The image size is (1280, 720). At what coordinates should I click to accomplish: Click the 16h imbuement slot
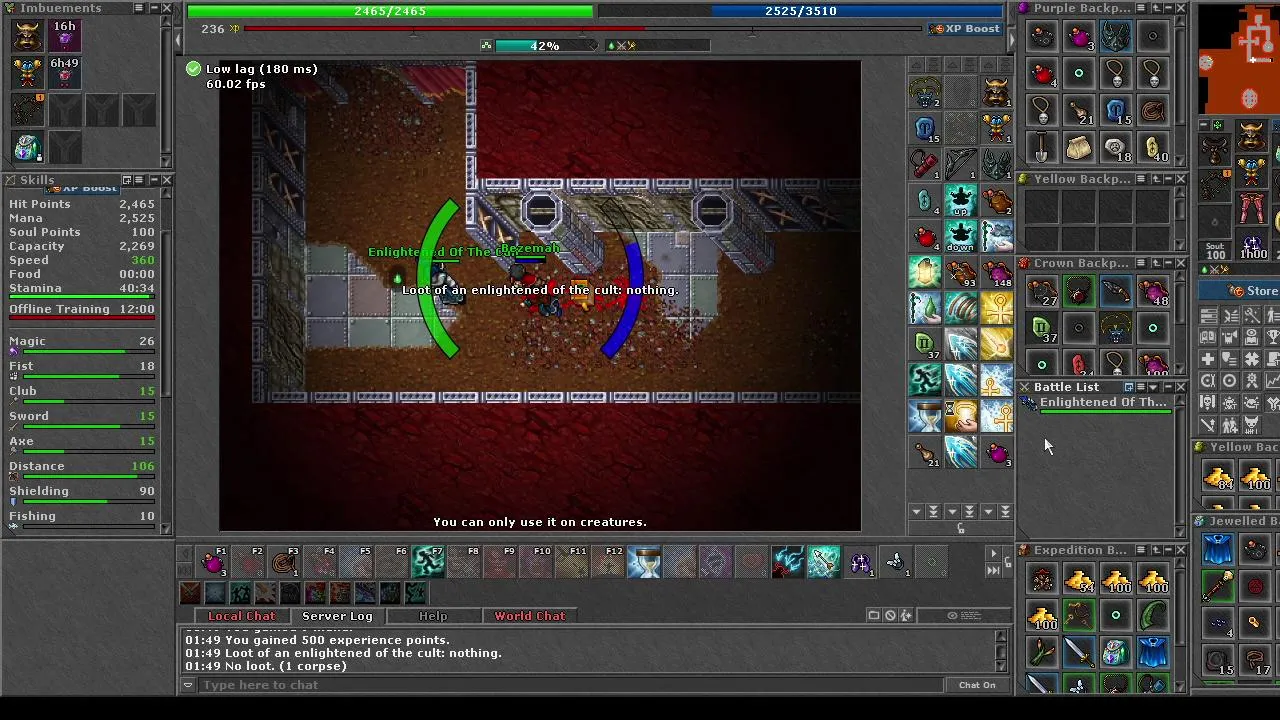click(64, 35)
